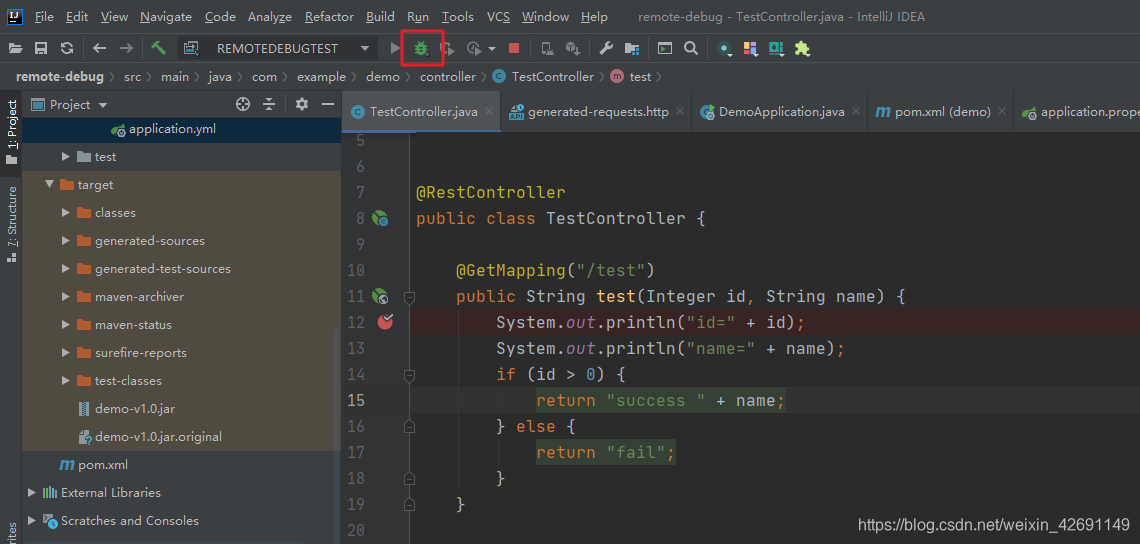Image resolution: width=1140 pixels, height=544 pixels.
Task: Open the profiler run dropdown arrow
Action: coord(492,49)
